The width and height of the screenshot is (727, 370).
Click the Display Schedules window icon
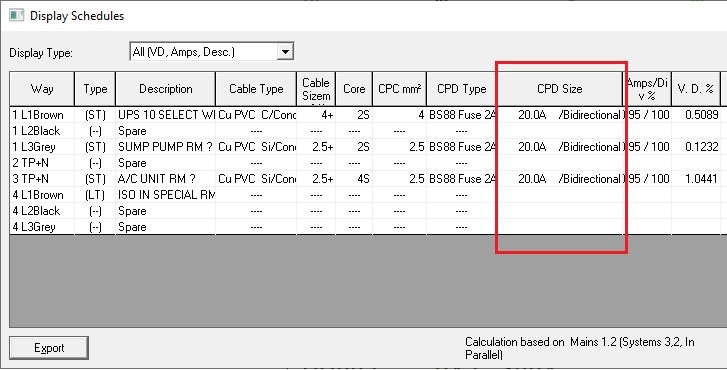tap(17, 15)
